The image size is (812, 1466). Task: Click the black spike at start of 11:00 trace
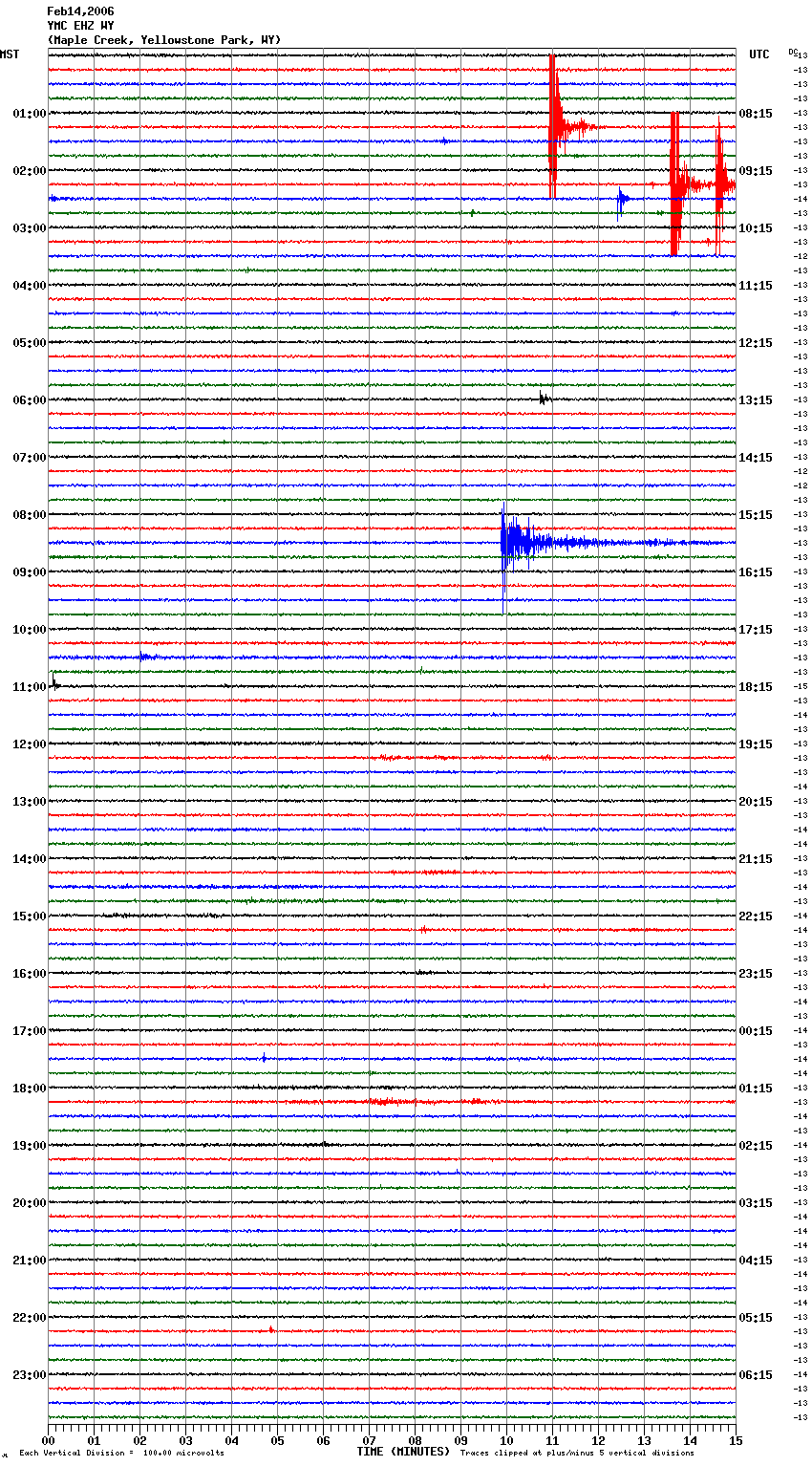(x=54, y=683)
